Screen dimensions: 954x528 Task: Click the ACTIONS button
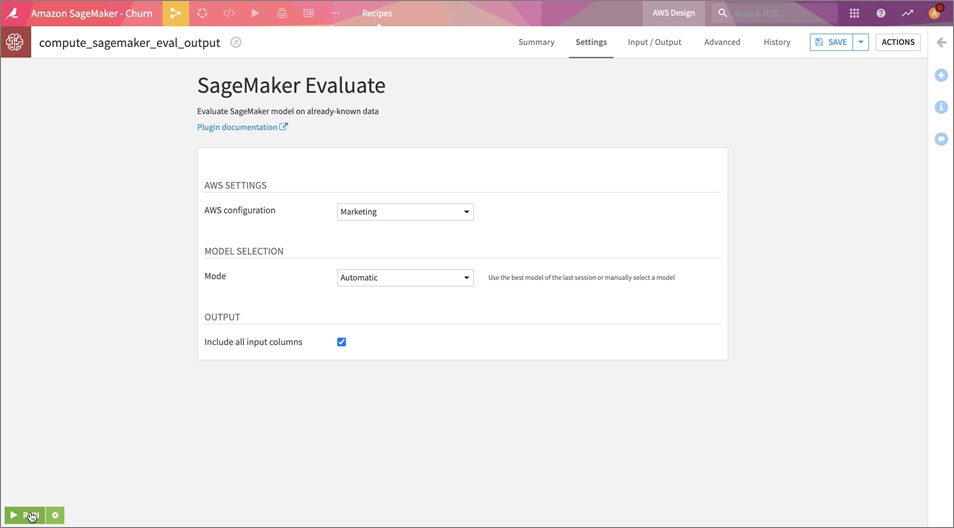click(x=898, y=42)
